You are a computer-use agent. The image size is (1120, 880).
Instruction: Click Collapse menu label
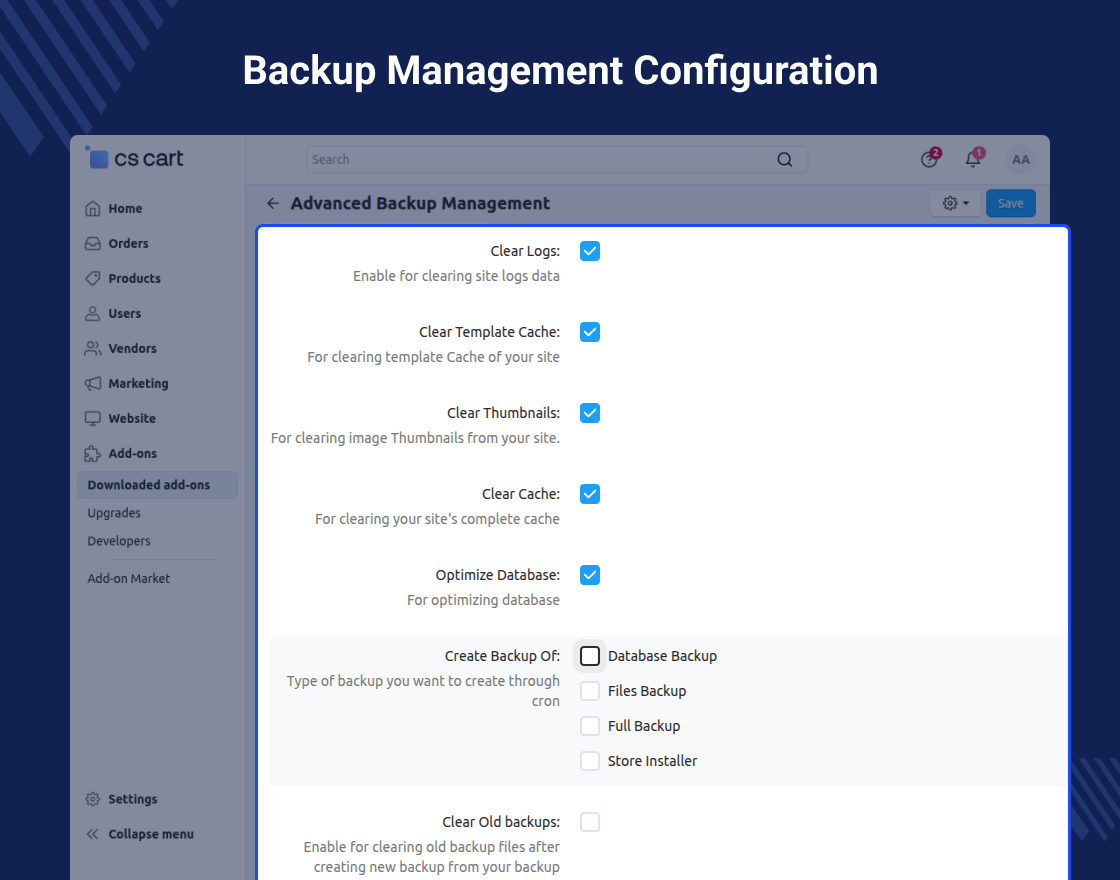click(x=151, y=834)
